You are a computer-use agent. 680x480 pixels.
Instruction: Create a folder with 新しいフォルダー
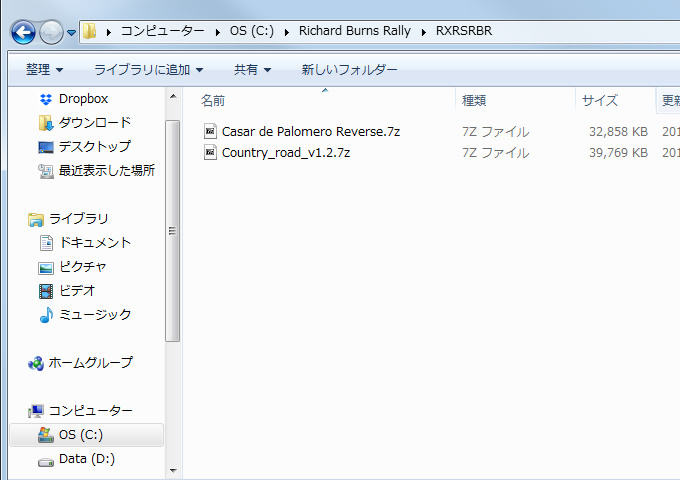click(349, 69)
